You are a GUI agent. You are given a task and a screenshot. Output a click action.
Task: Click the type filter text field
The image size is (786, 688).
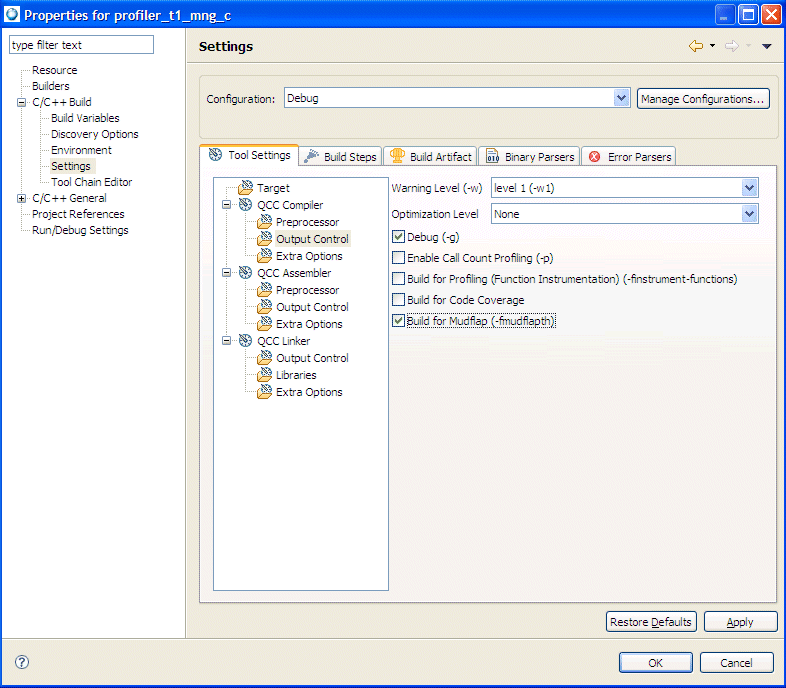click(x=81, y=45)
